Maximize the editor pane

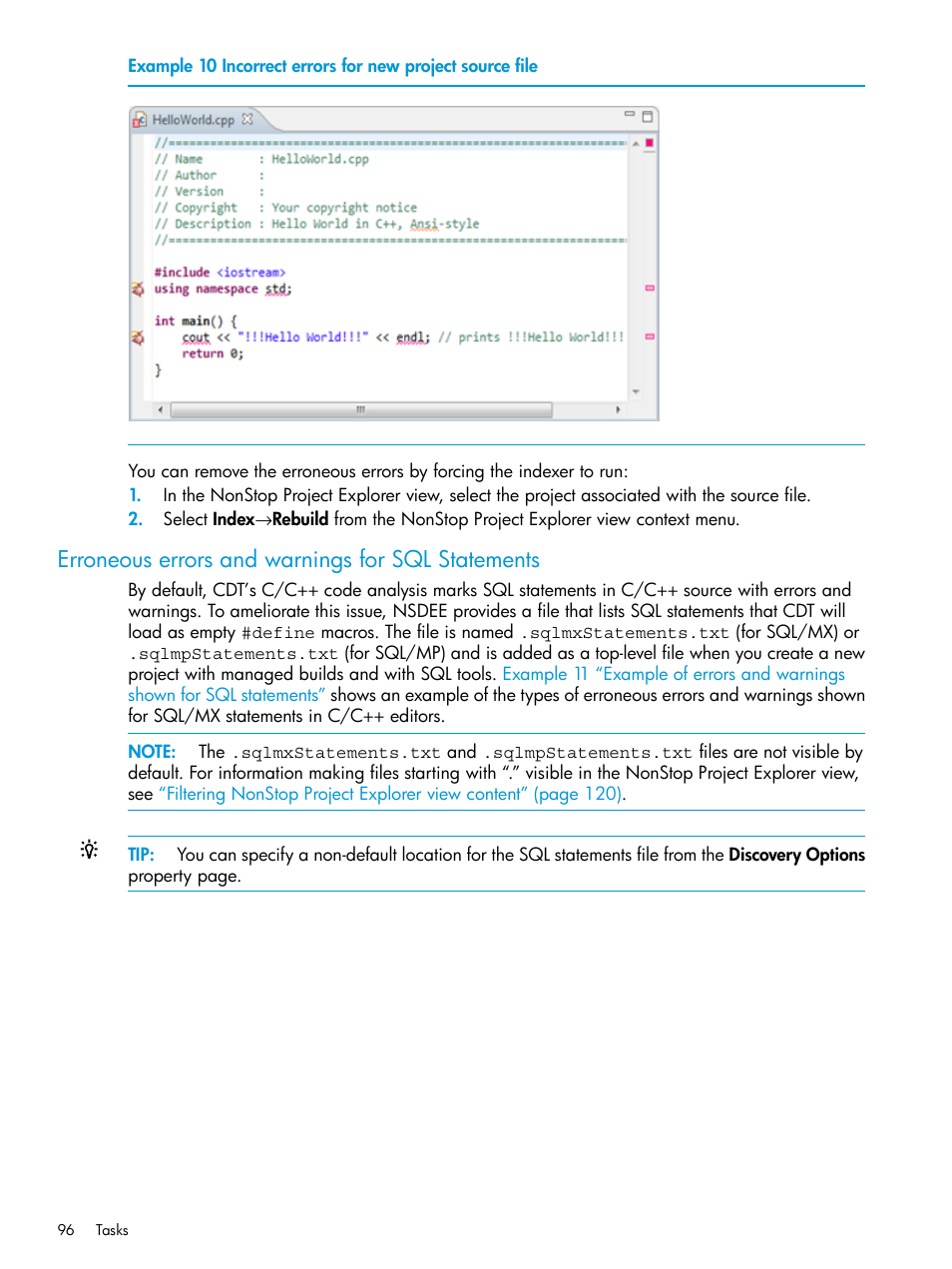coord(647,117)
